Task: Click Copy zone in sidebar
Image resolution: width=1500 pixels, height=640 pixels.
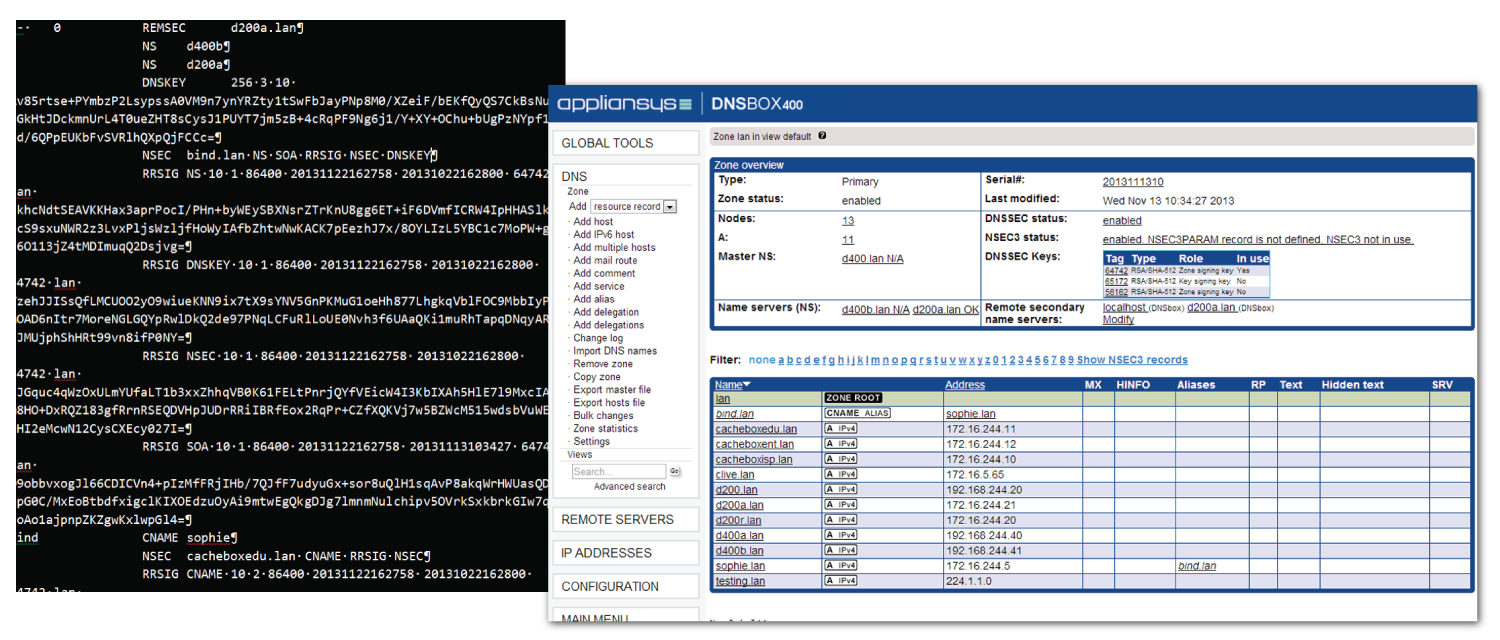Action: click(597, 378)
